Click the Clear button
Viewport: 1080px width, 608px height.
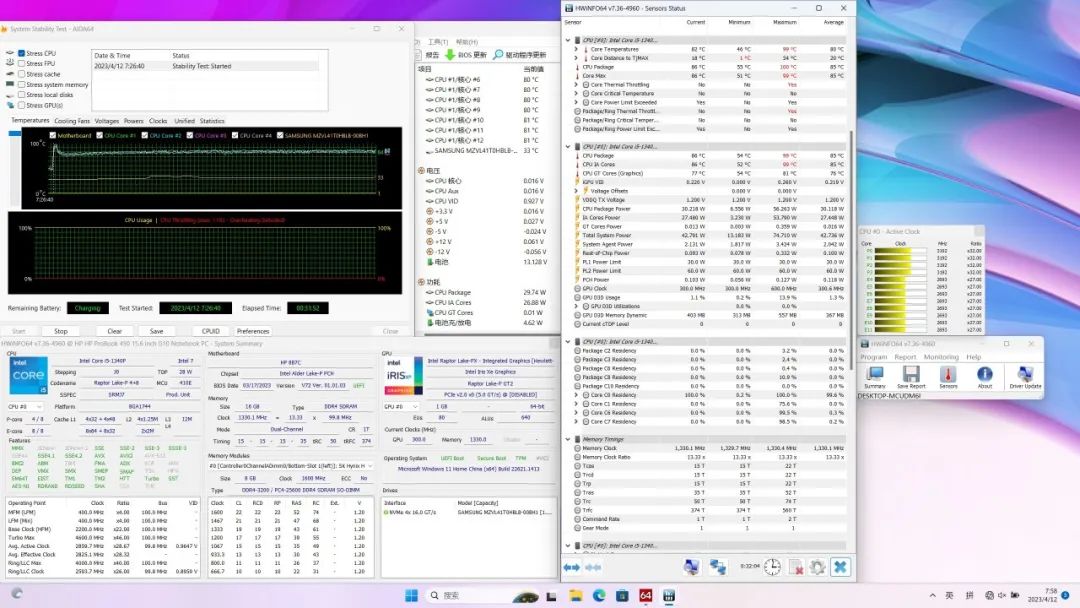pos(114,331)
